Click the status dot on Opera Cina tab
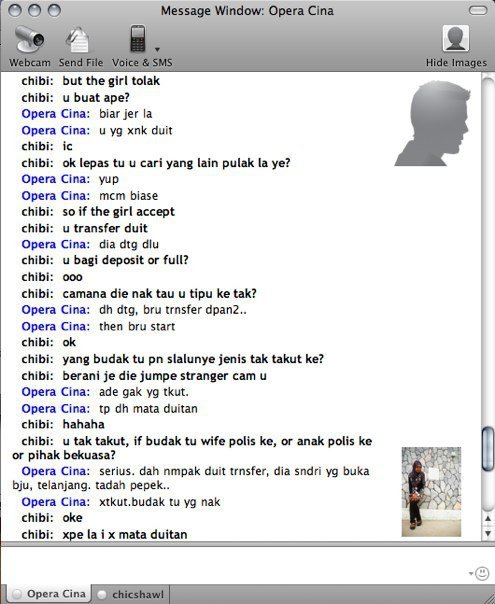The height and width of the screenshot is (604, 495). point(17,594)
